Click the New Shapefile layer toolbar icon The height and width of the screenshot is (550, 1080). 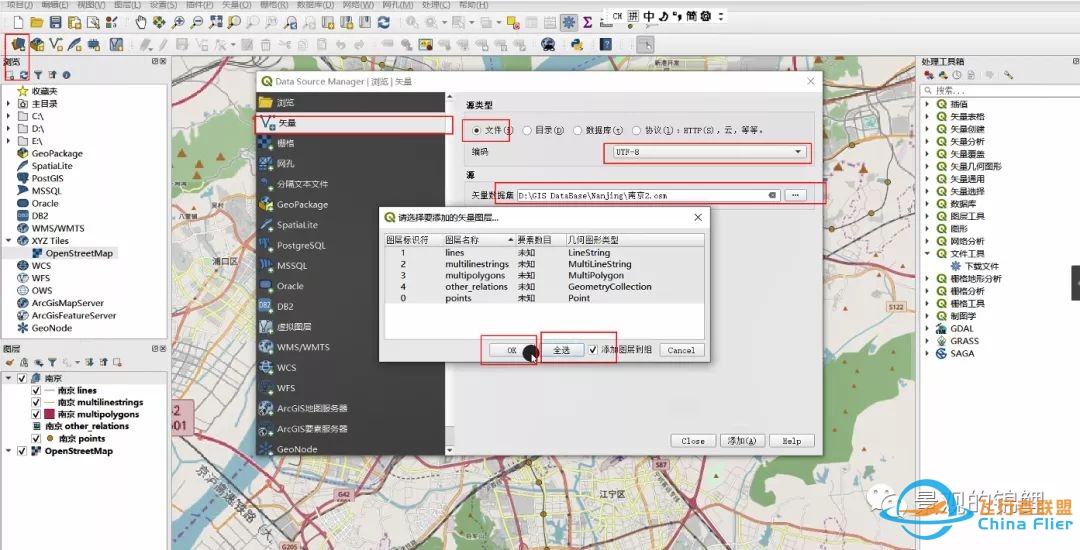[56, 44]
